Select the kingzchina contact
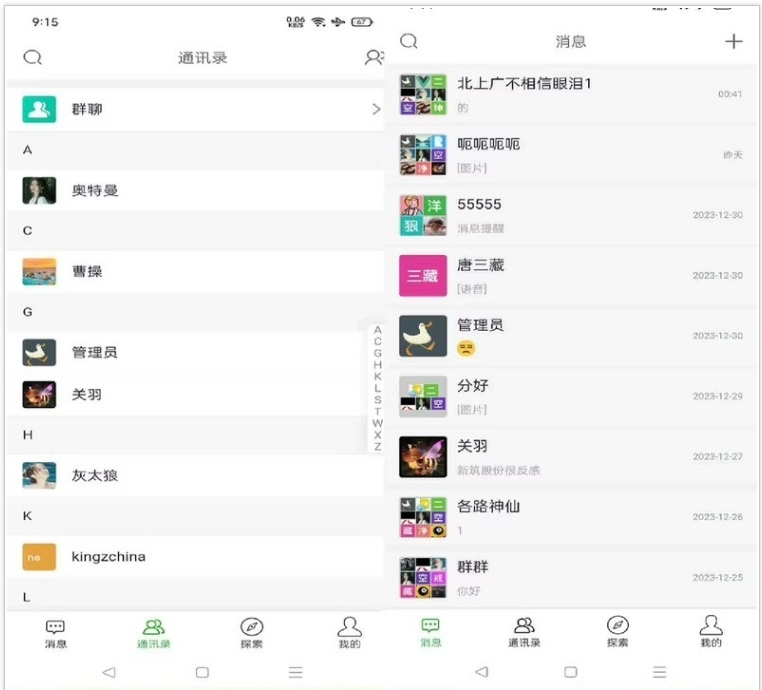This screenshot has height=690, width=762. coord(195,557)
